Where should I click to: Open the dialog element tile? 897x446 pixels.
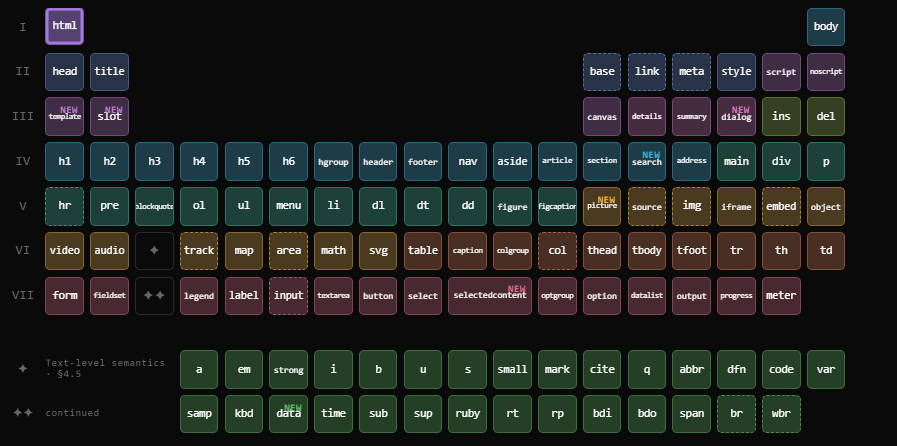pyautogui.click(x=736, y=117)
